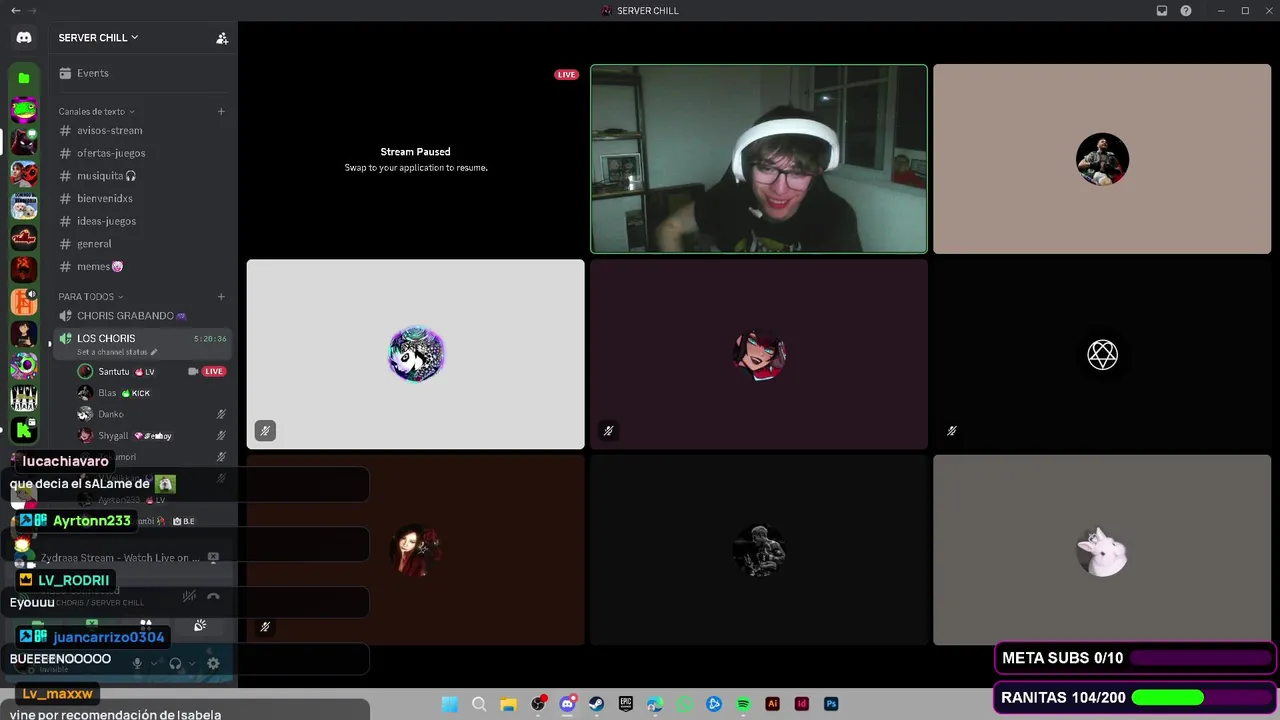The width and height of the screenshot is (1280, 720).
Task: Add channel to Canales de texto category
Action: point(221,111)
